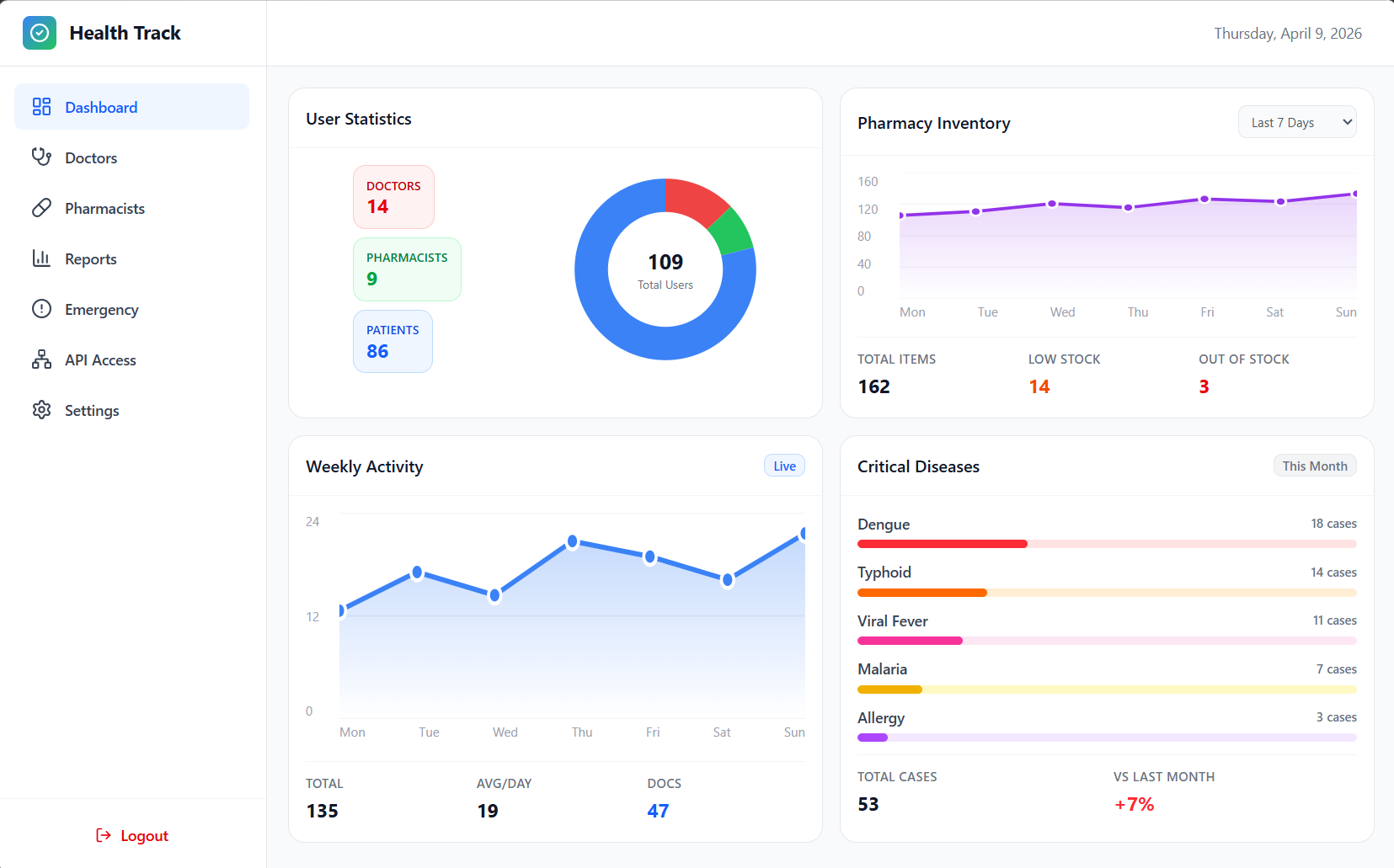Click the This Month badge
The image size is (1394, 868).
click(1314, 466)
